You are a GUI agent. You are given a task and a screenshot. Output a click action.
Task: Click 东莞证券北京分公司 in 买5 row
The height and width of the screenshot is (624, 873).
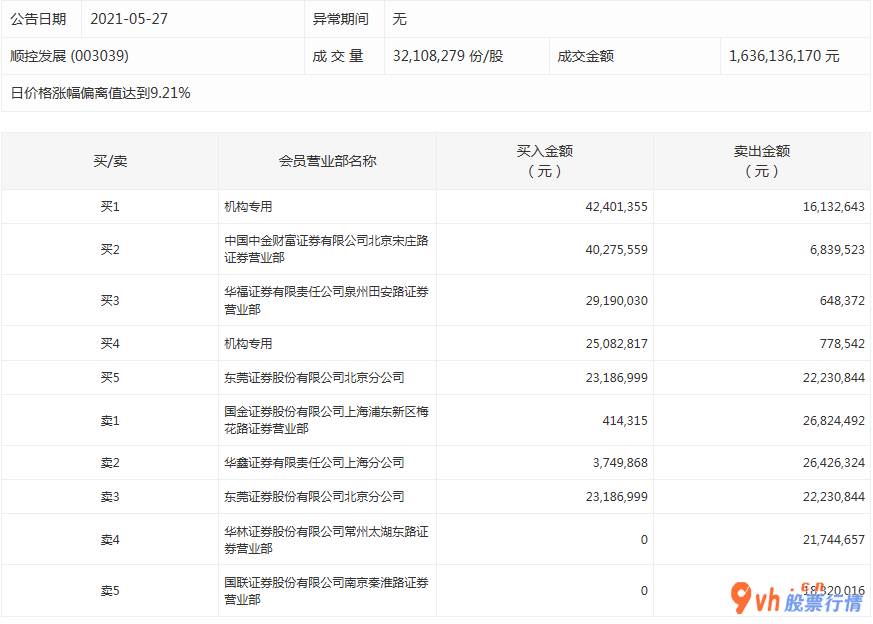[314, 377]
